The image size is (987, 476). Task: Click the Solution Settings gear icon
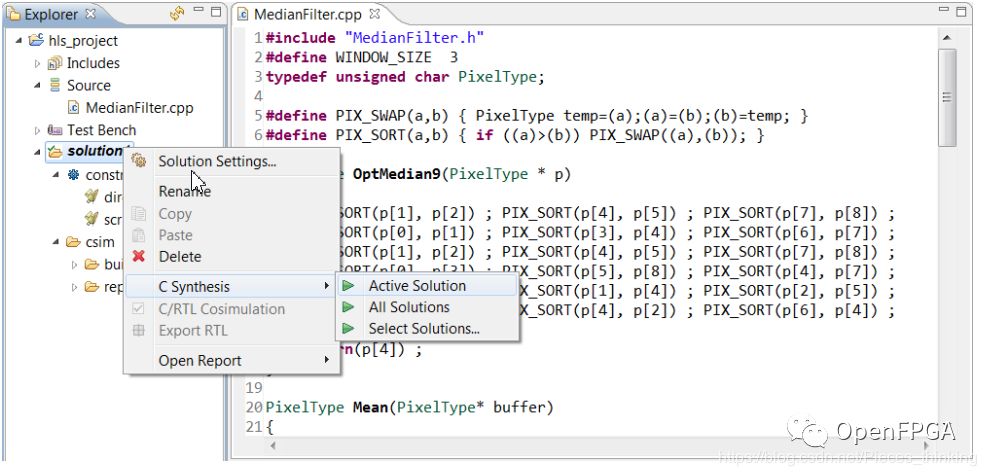138,161
